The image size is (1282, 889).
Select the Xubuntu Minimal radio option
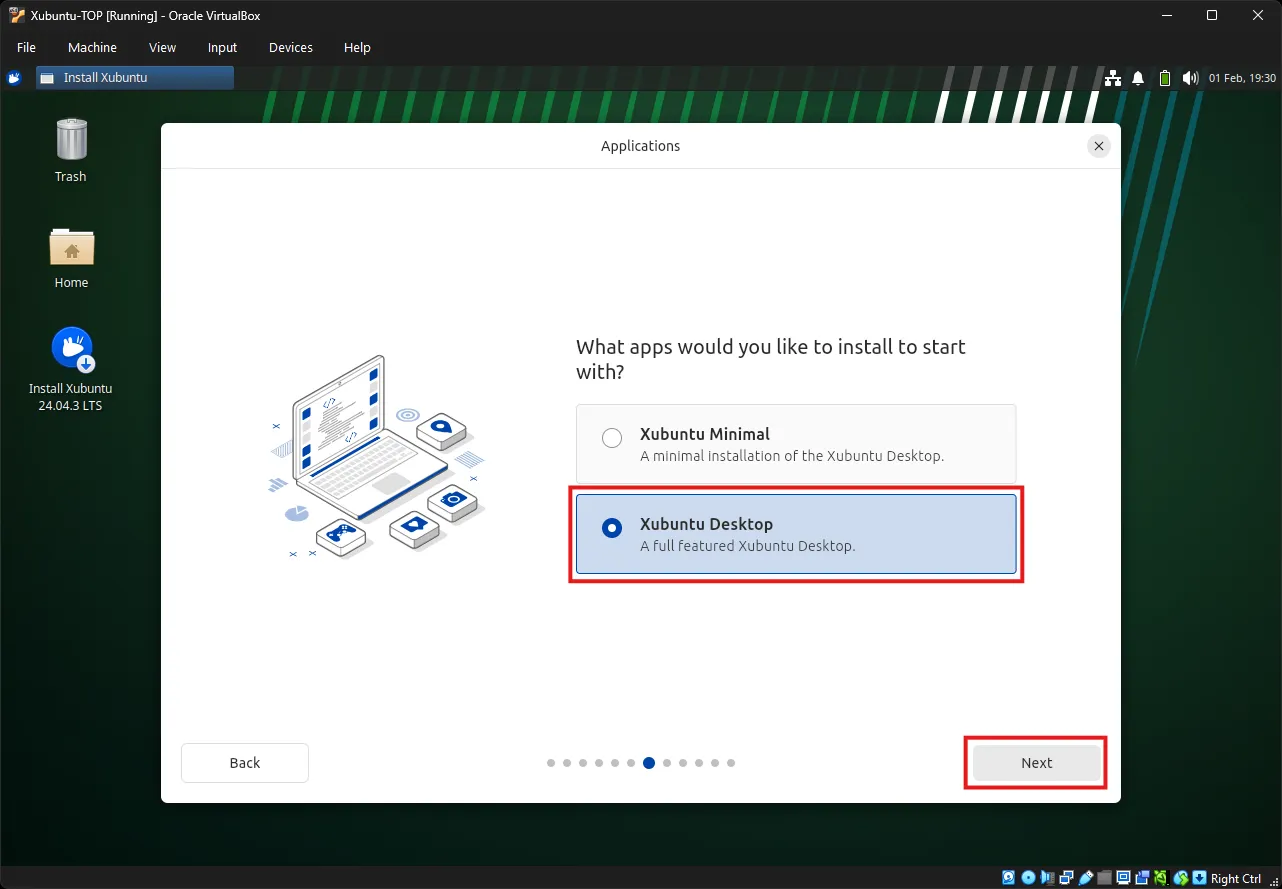click(611, 438)
